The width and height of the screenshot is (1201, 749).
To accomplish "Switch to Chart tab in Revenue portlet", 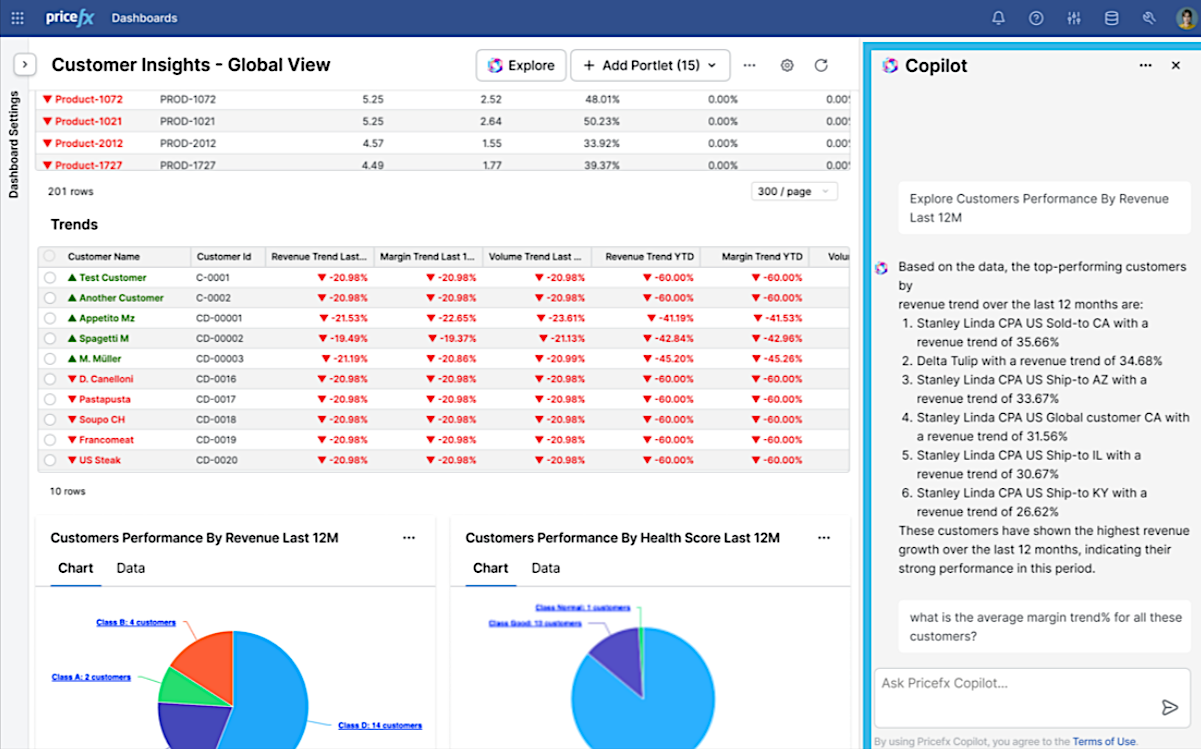I will (75, 568).
